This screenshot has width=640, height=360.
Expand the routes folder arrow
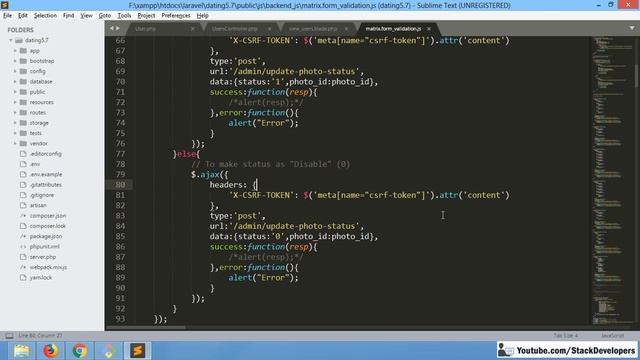[15, 112]
